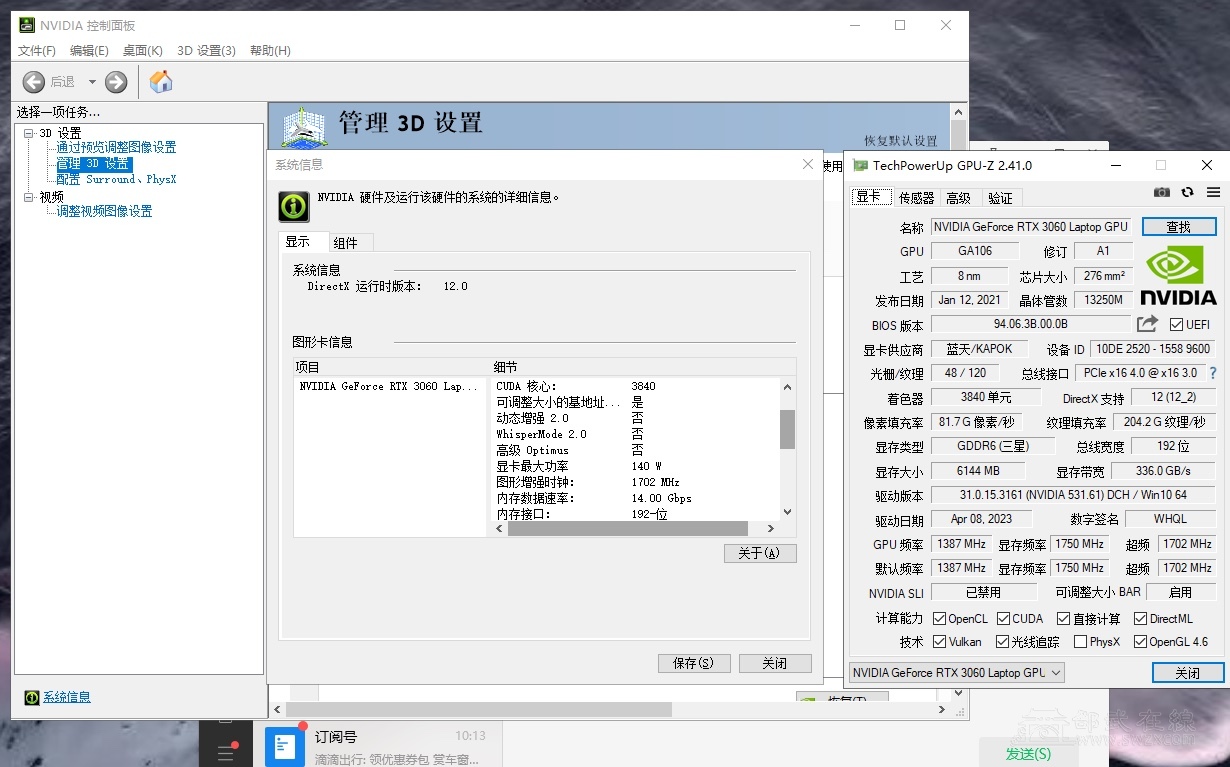Open the 编辑(E) menu
The width and height of the screenshot is (1230, 767).
[89, 51]
